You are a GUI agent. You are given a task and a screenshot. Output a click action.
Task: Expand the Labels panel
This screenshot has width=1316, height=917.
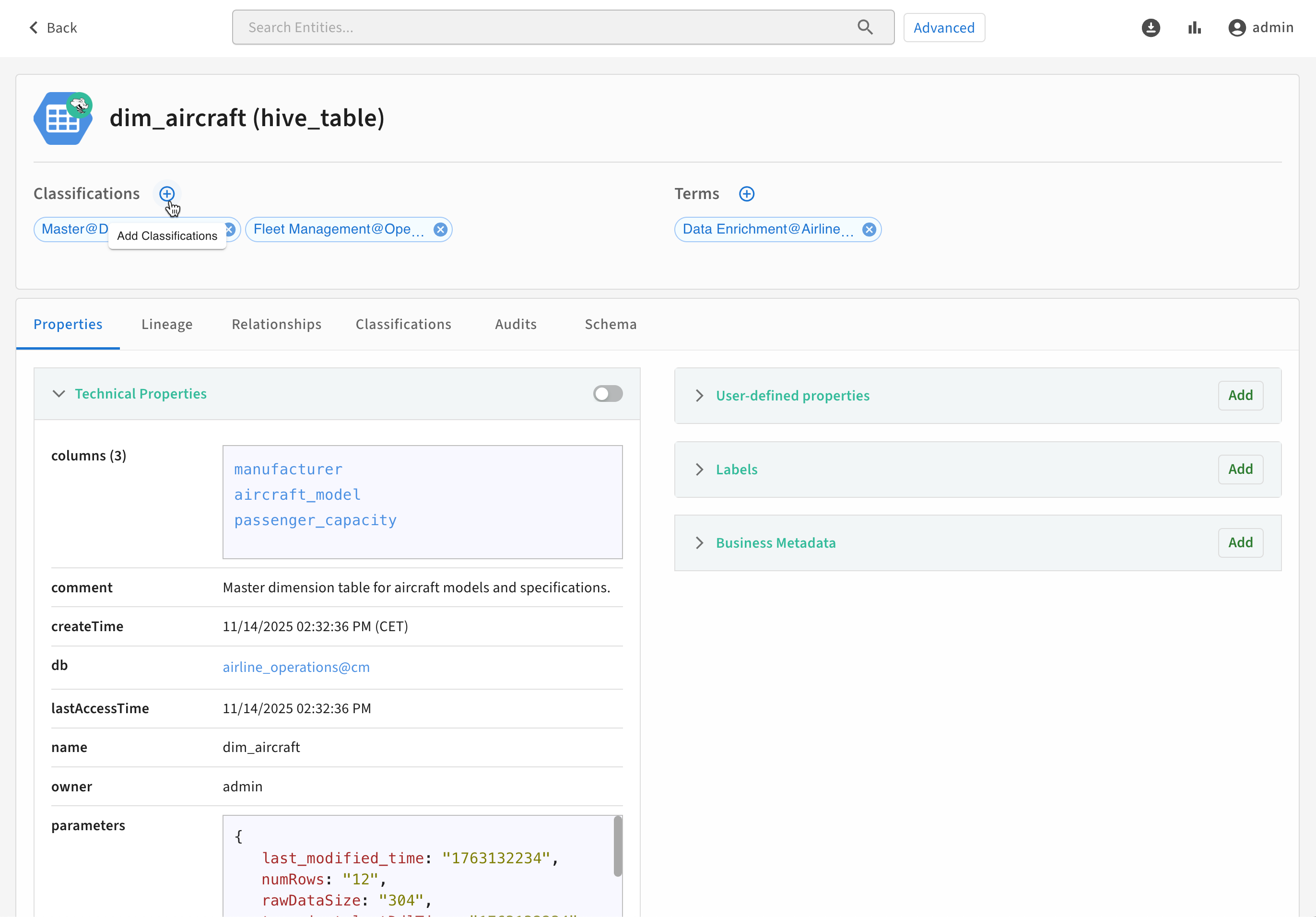699,470
